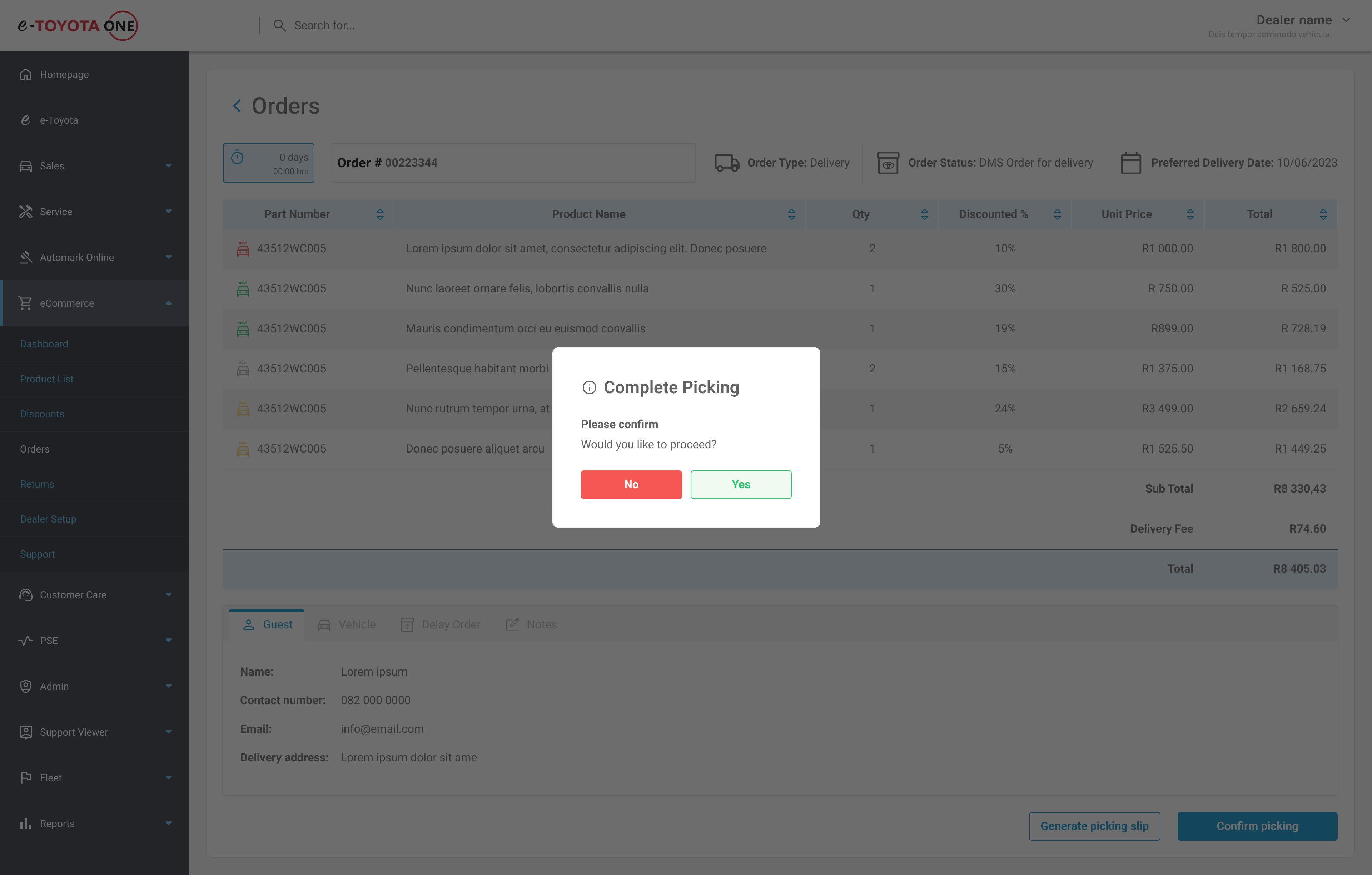Click the red car icon in first row
The height and width of the screenshot is (875, 1372).
243,249
